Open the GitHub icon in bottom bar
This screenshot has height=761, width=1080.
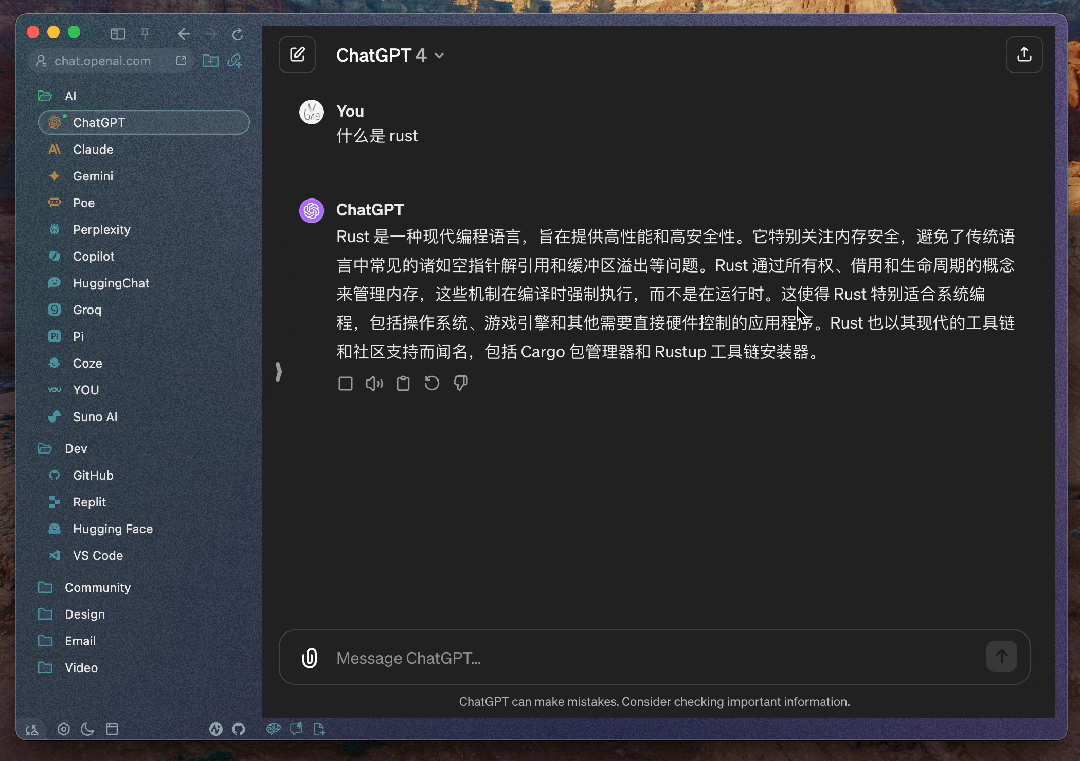[x=238, y=729]
